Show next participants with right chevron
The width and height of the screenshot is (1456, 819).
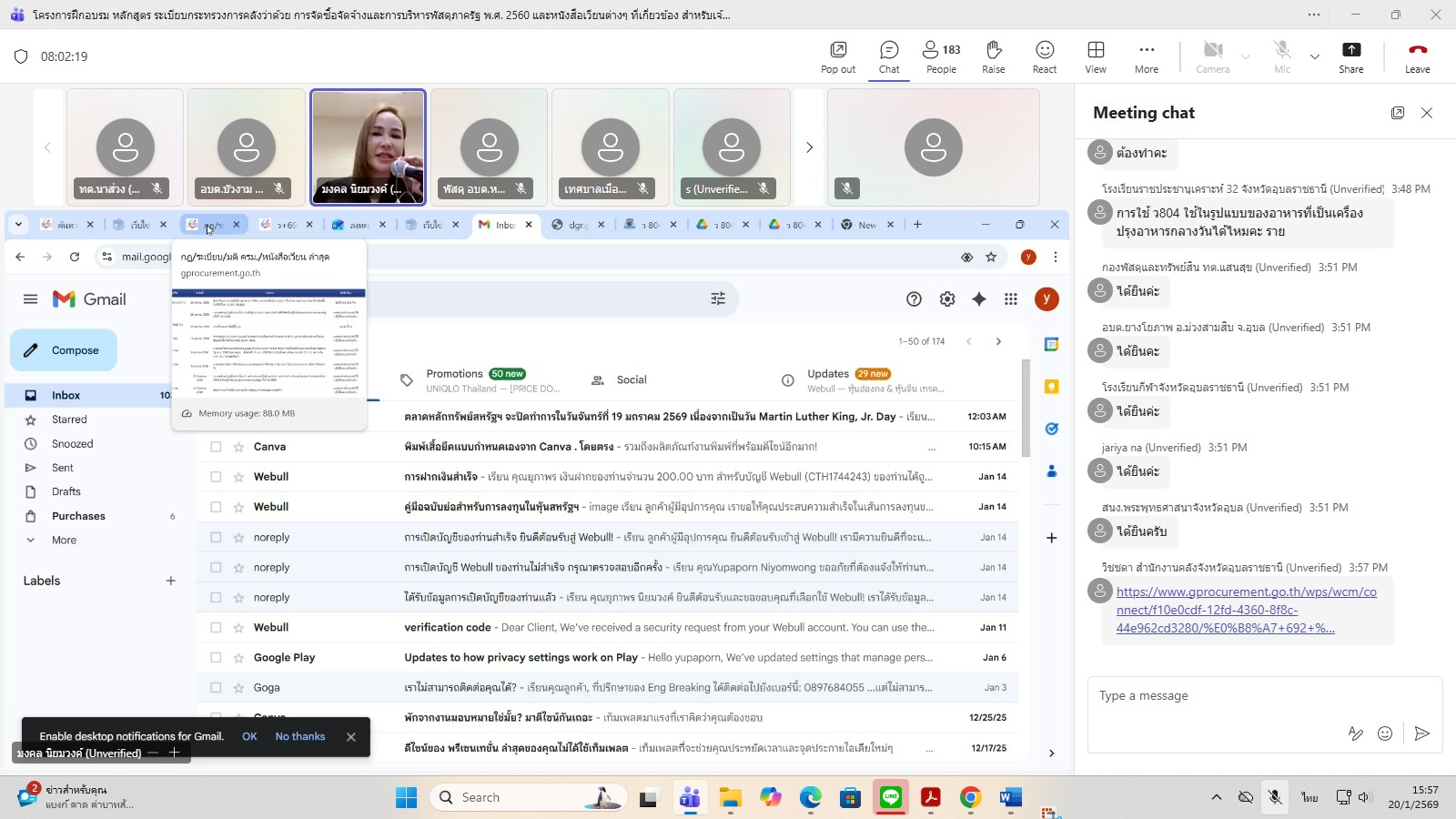point(809,147)
